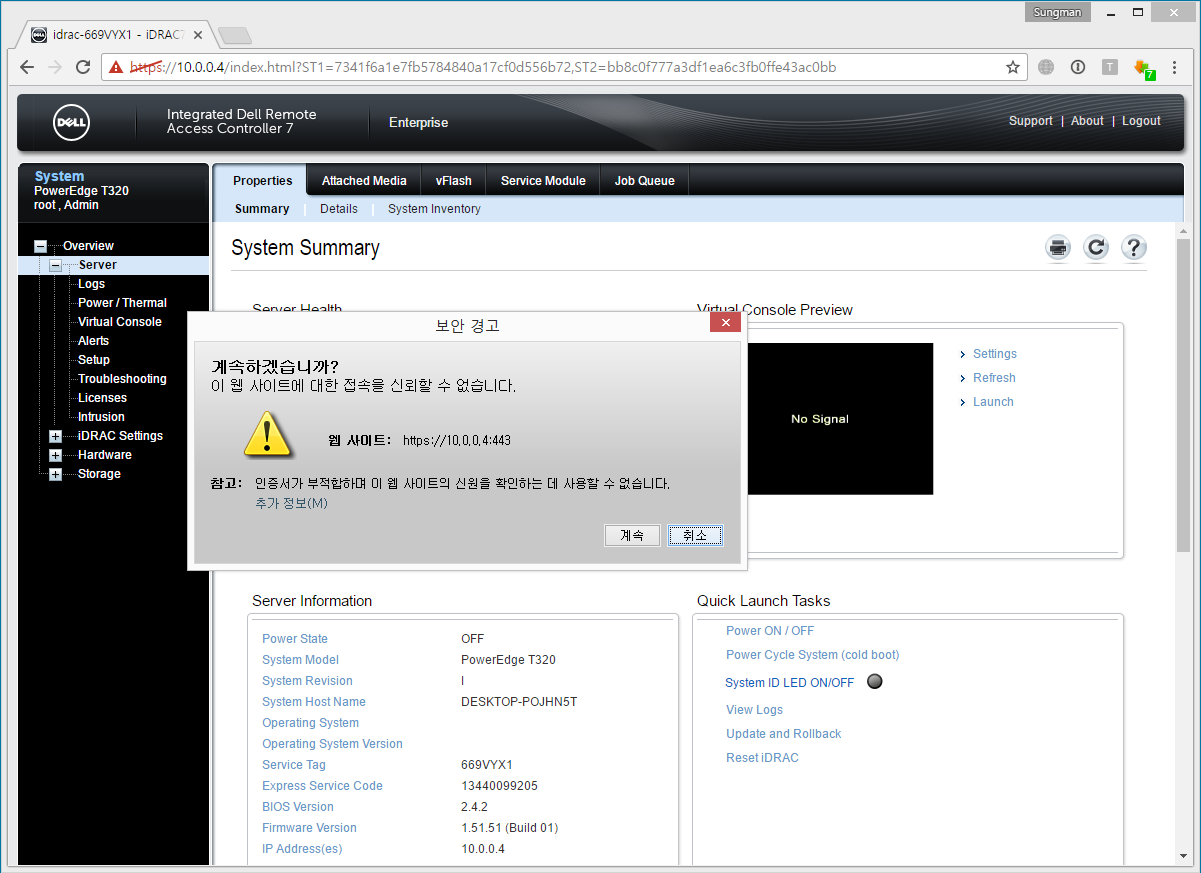Open a new browser tab
This screenshot has height=873, width=1201.
point(234,36)
